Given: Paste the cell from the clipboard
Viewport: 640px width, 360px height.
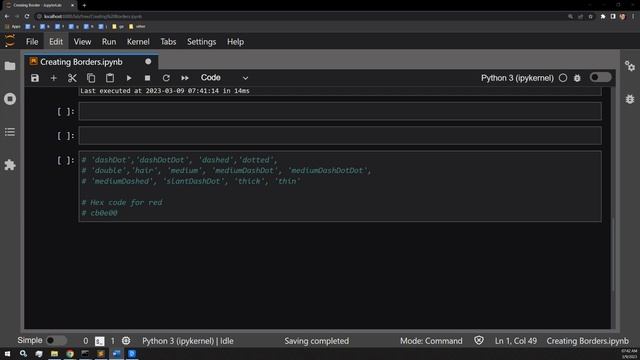Looking at the screenshot, I should coord(110,78).
